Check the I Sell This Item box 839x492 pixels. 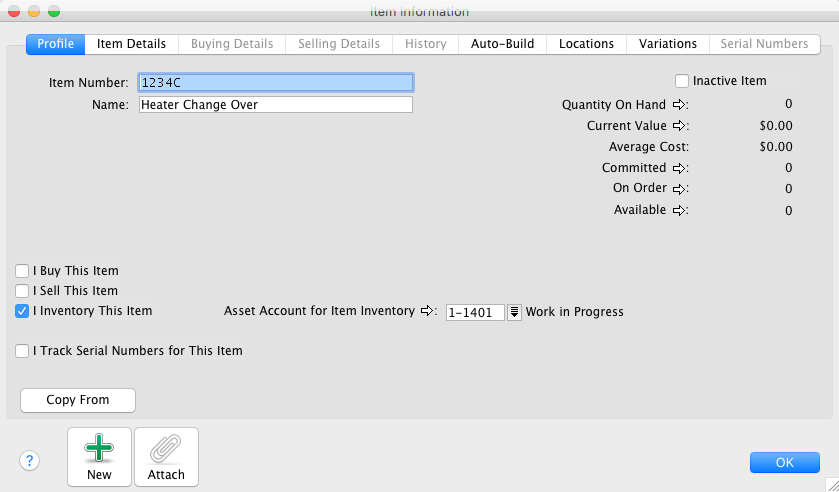(22, 291)
